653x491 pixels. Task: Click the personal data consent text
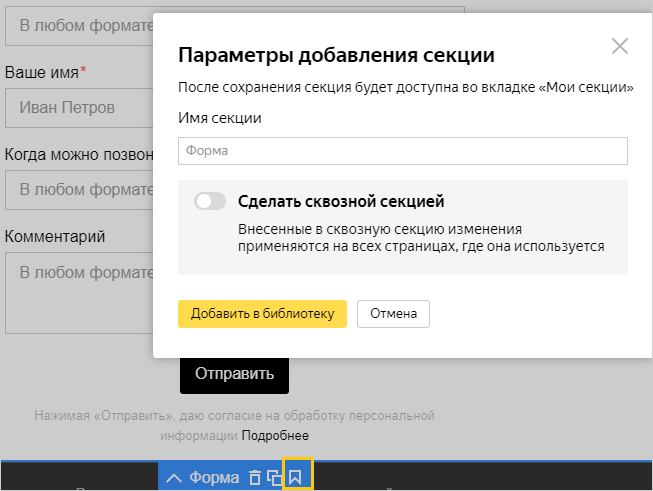[x=234, y=414]
